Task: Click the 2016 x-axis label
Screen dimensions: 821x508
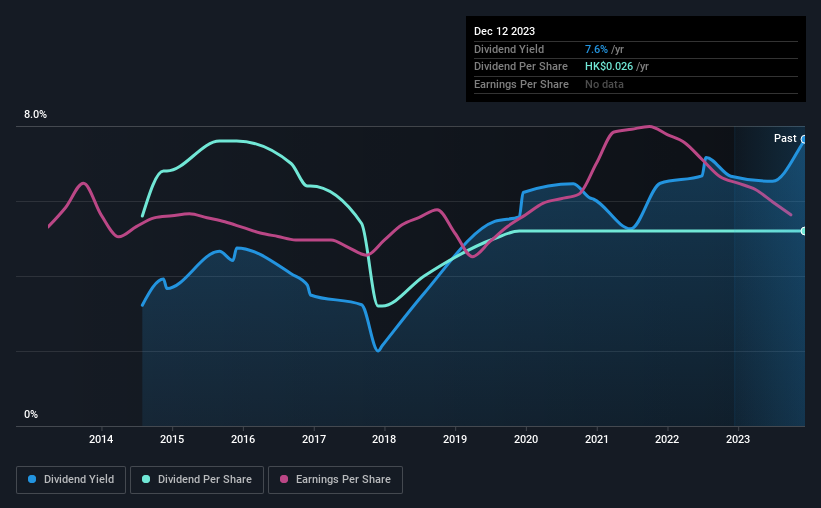Action: [243, 439]
